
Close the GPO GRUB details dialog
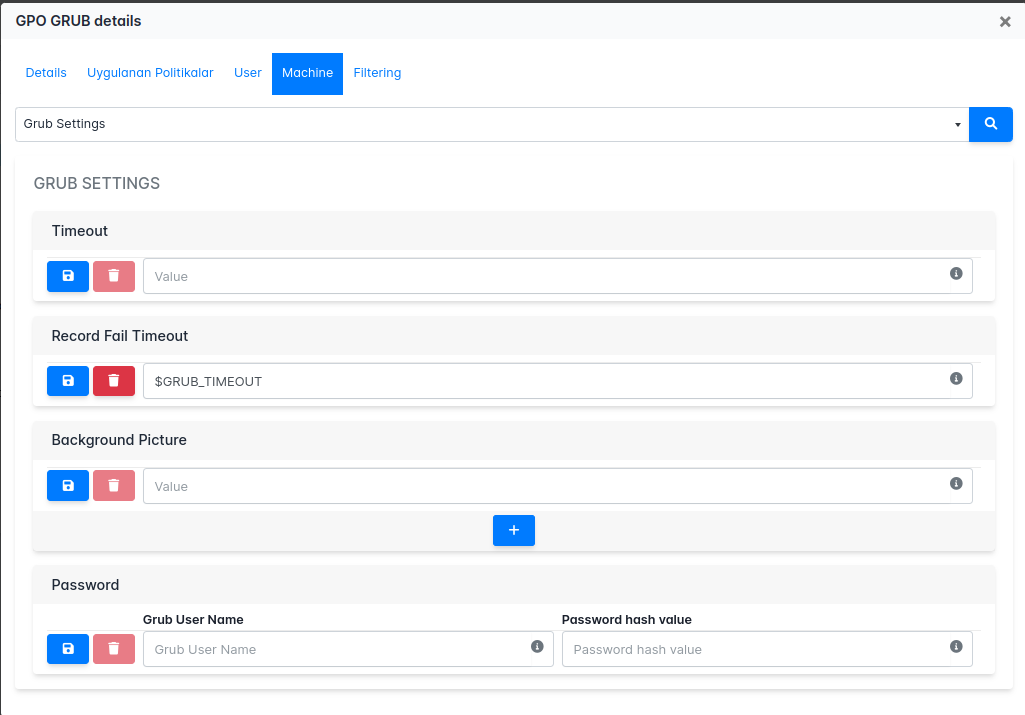click(x=1005, y=21)
